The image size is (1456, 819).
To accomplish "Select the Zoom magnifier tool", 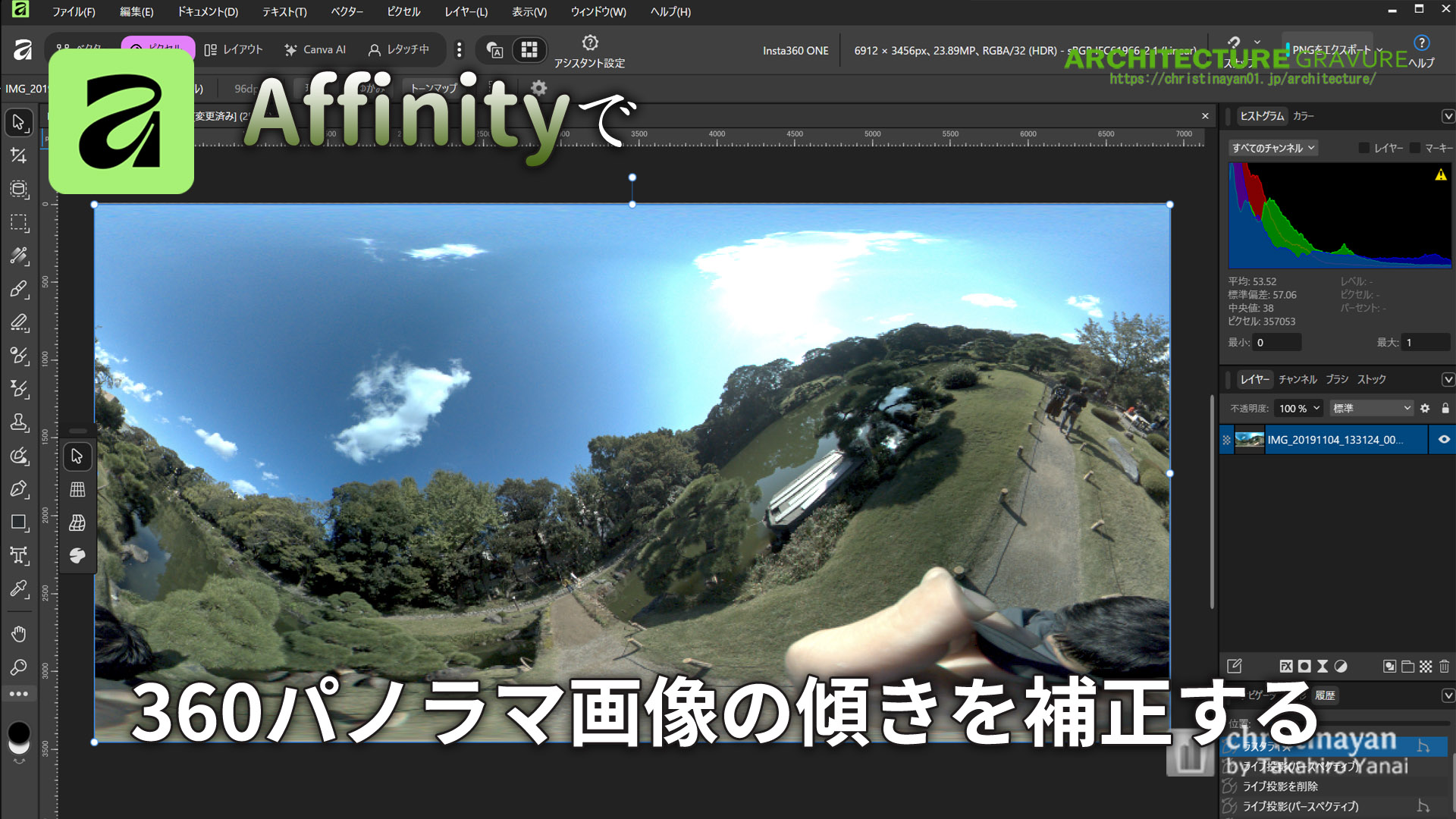I will pyautogui.click(x=18, y=667).
